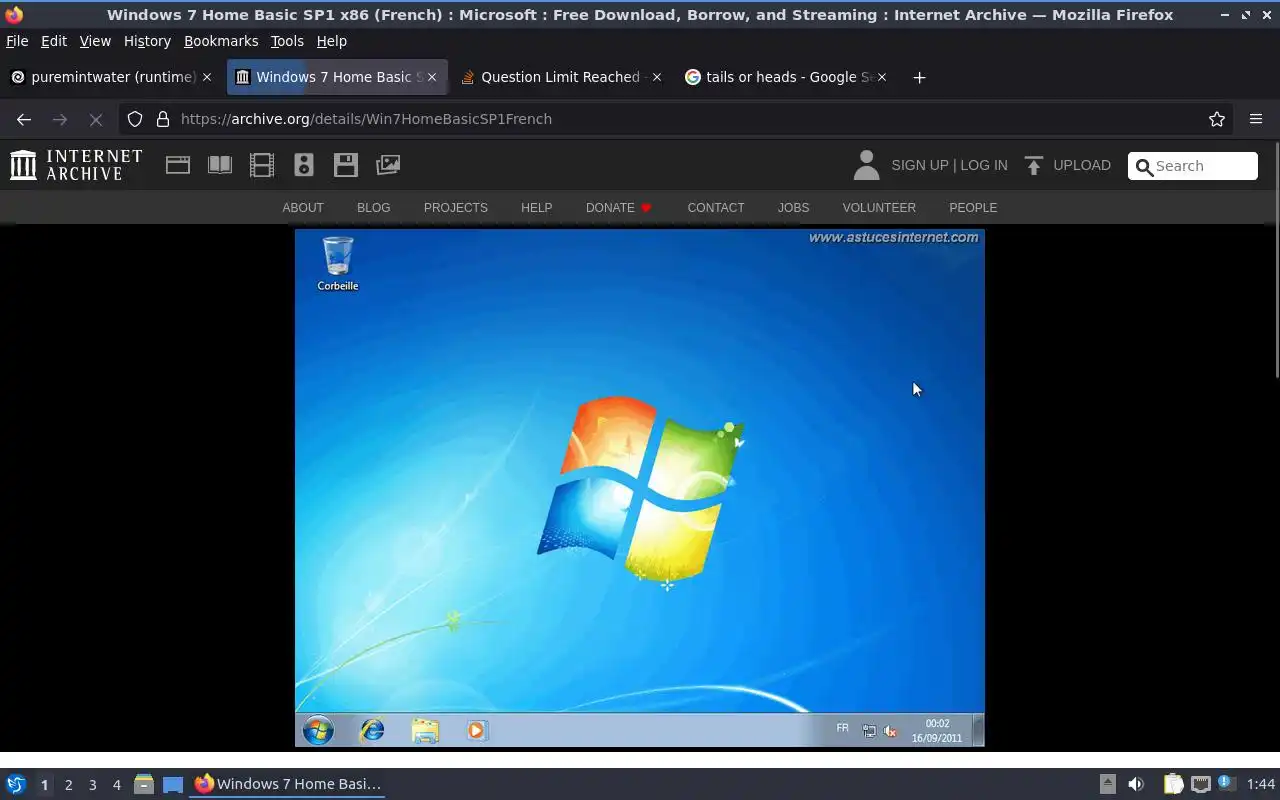Close the Windows 7 Home Basic tab
Viewport: 1280px width, 800px height.
(x=432, y=77)
